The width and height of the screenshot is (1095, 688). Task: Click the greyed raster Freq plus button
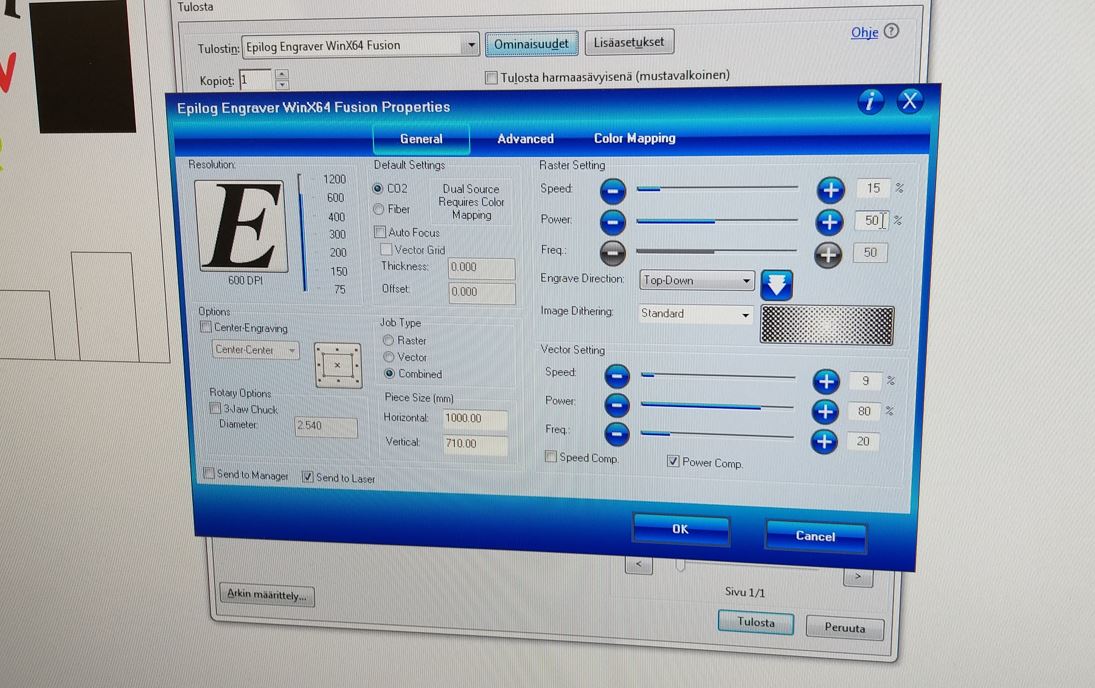[x=828, y=255]
